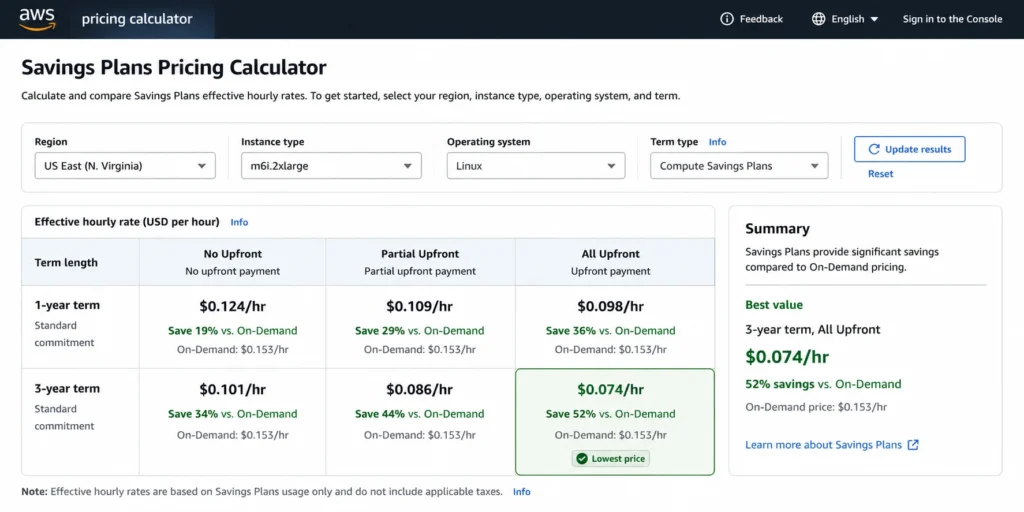Click the $0.074/hr price in the table
1024x512 pixels.
611,390
